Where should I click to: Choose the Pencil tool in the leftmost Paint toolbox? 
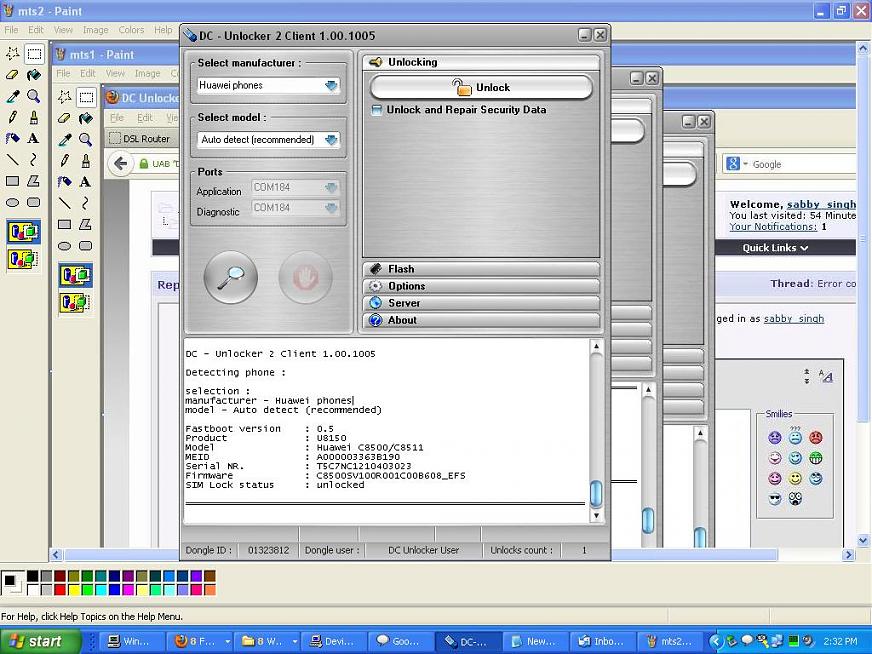[x=12, y=117]
